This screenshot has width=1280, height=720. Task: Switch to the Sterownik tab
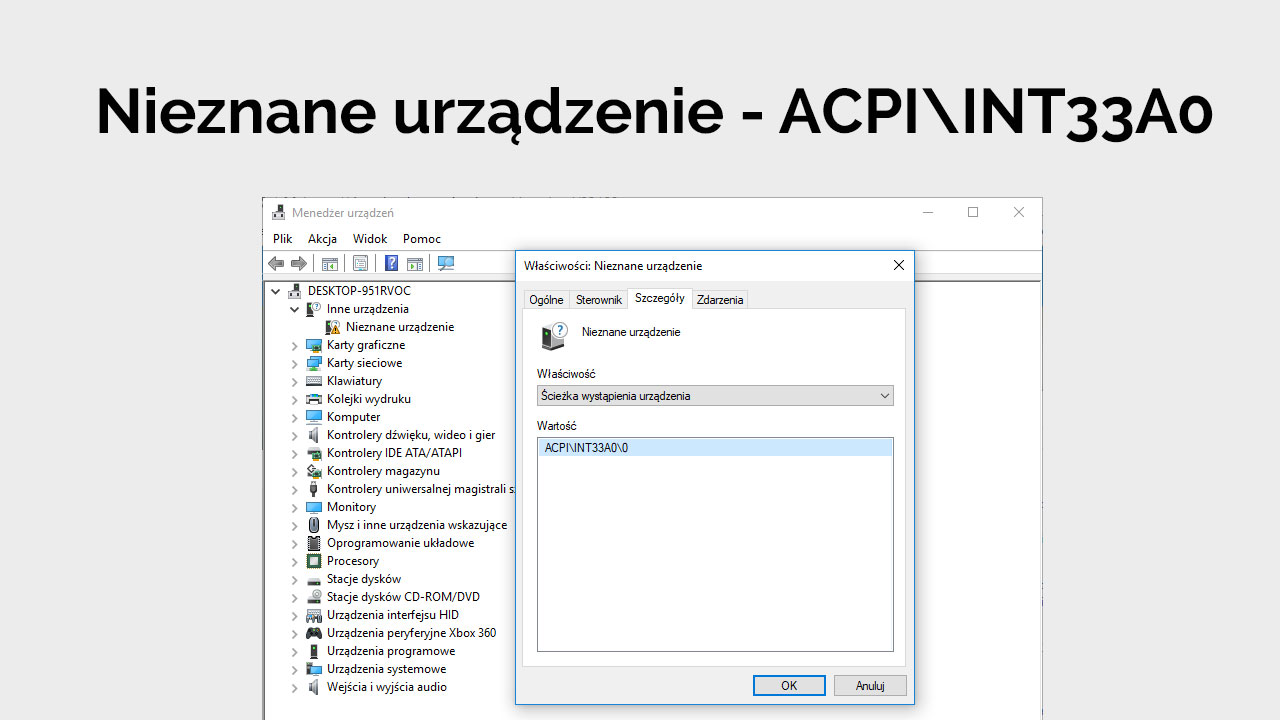599,300
